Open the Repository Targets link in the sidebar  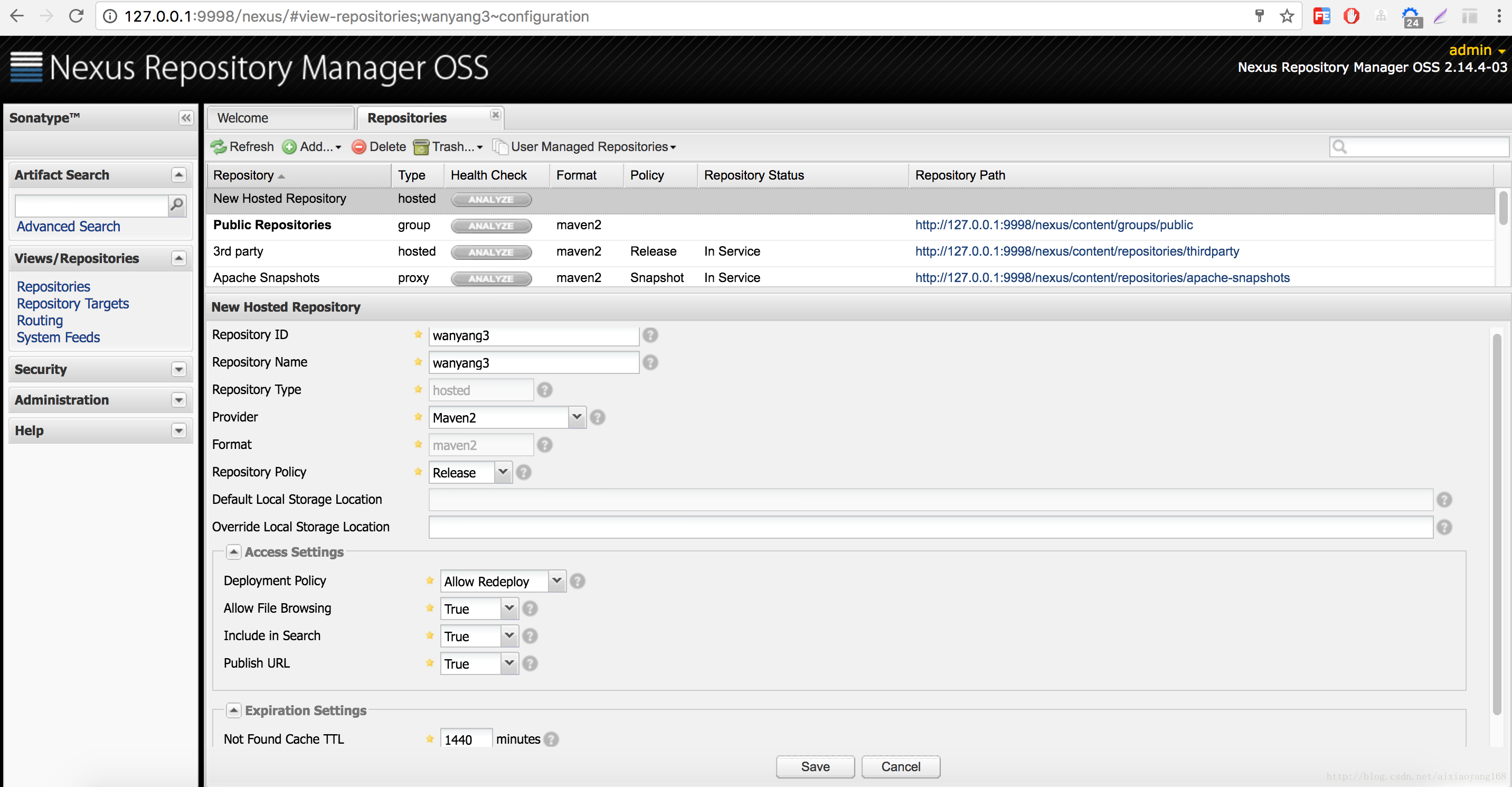(x=73, y=304)
